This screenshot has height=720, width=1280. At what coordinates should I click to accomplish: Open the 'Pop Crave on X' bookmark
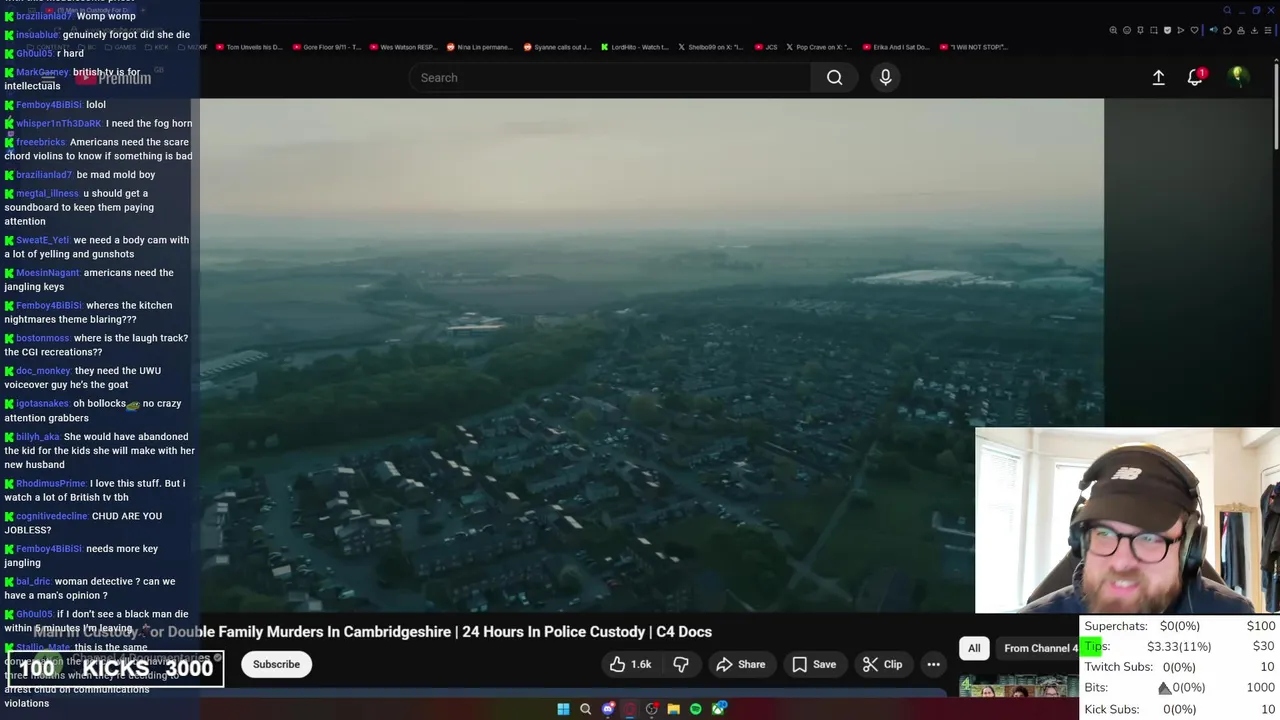pos(819,47)
